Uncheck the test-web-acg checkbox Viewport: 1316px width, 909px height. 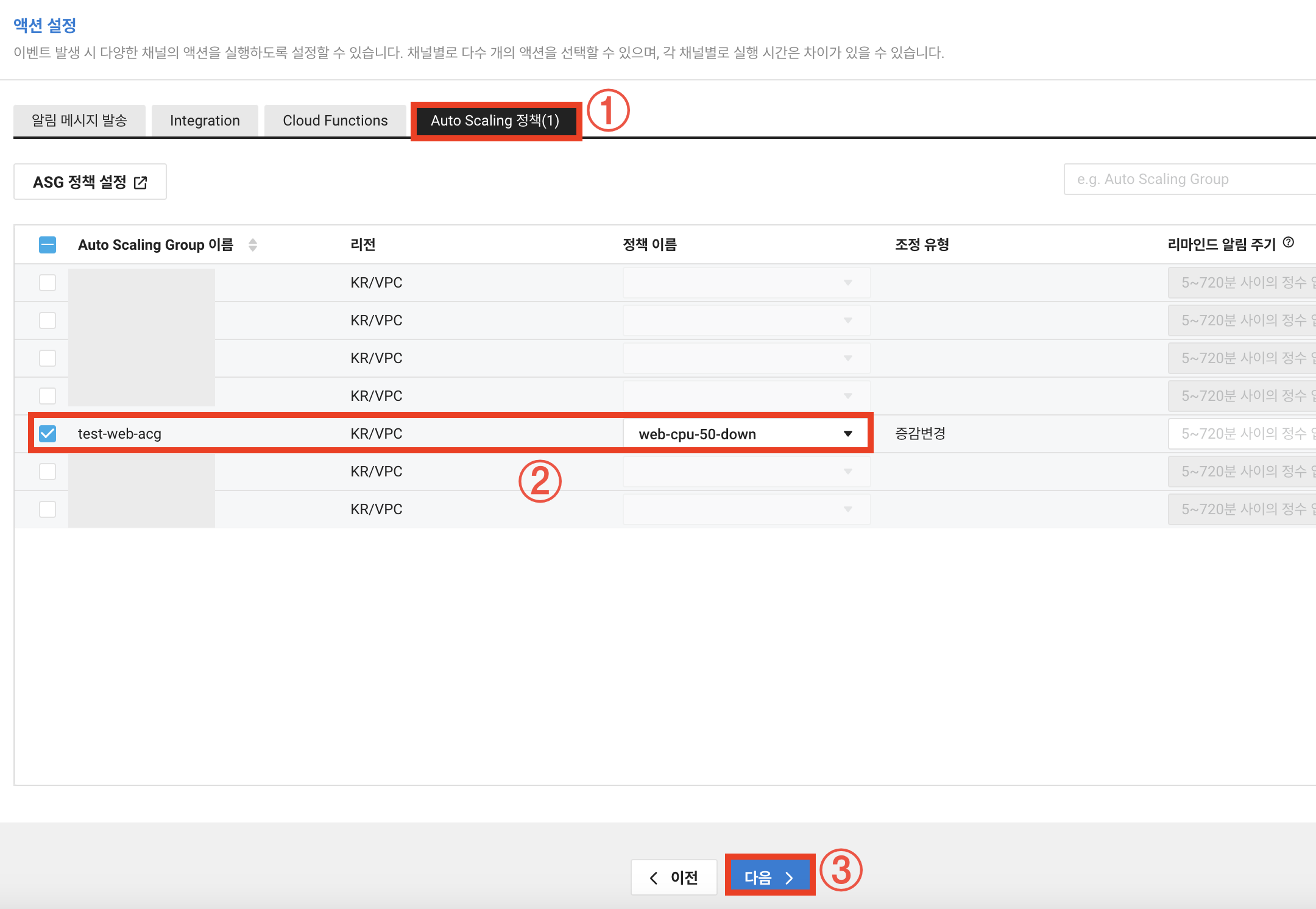tap(48, 434)
